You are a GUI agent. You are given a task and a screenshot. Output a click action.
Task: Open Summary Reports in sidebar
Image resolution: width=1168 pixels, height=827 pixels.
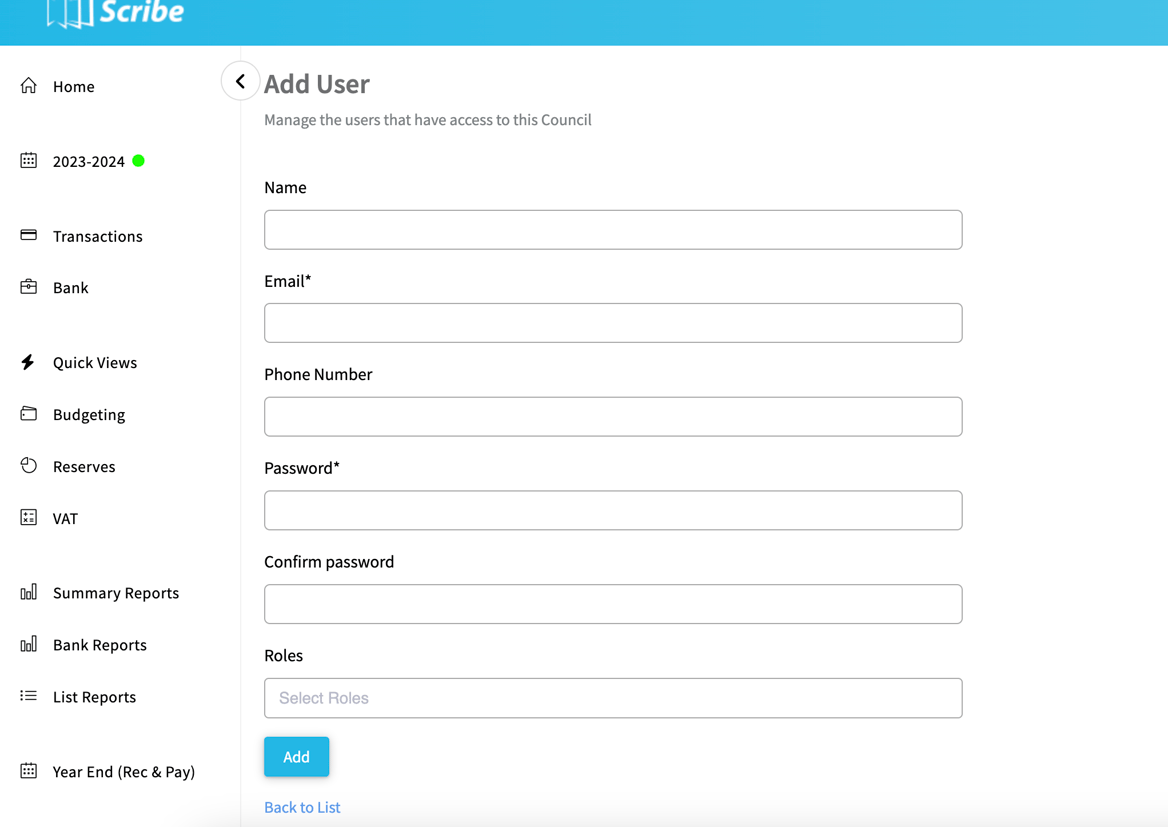[115, 593]
